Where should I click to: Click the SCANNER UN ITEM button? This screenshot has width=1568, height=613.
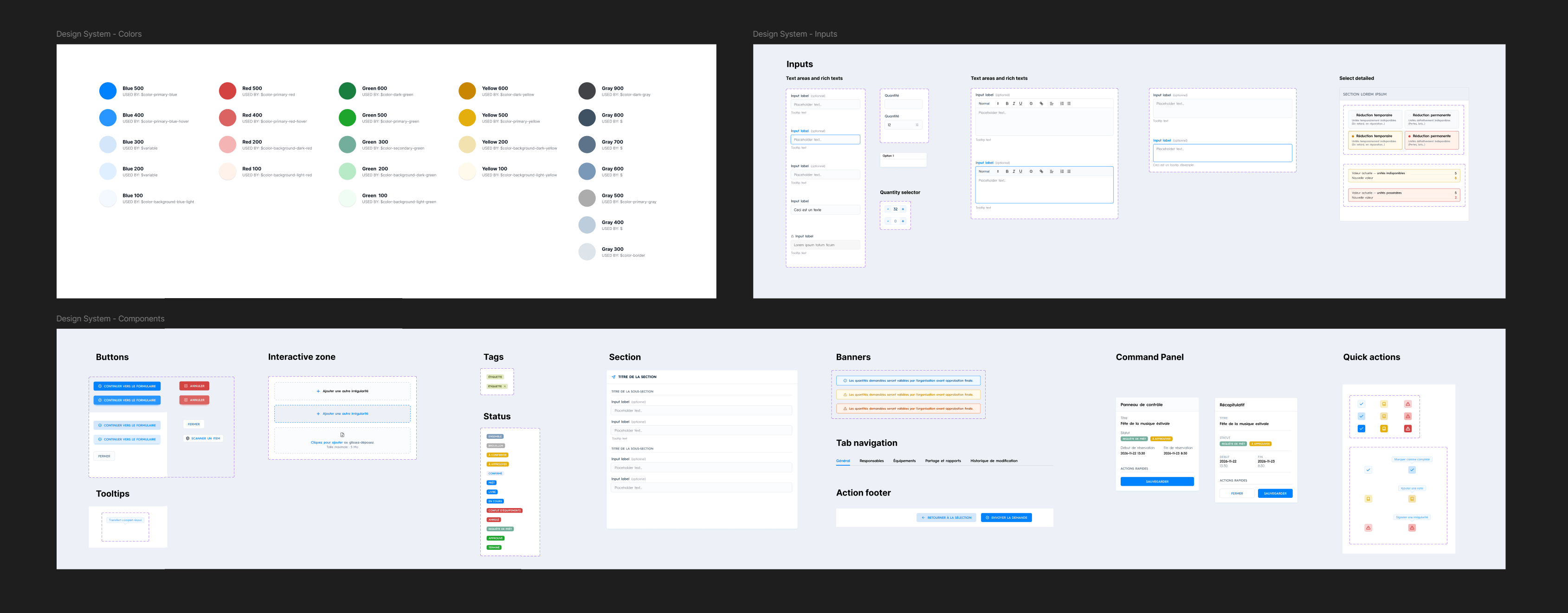[203, 438]
